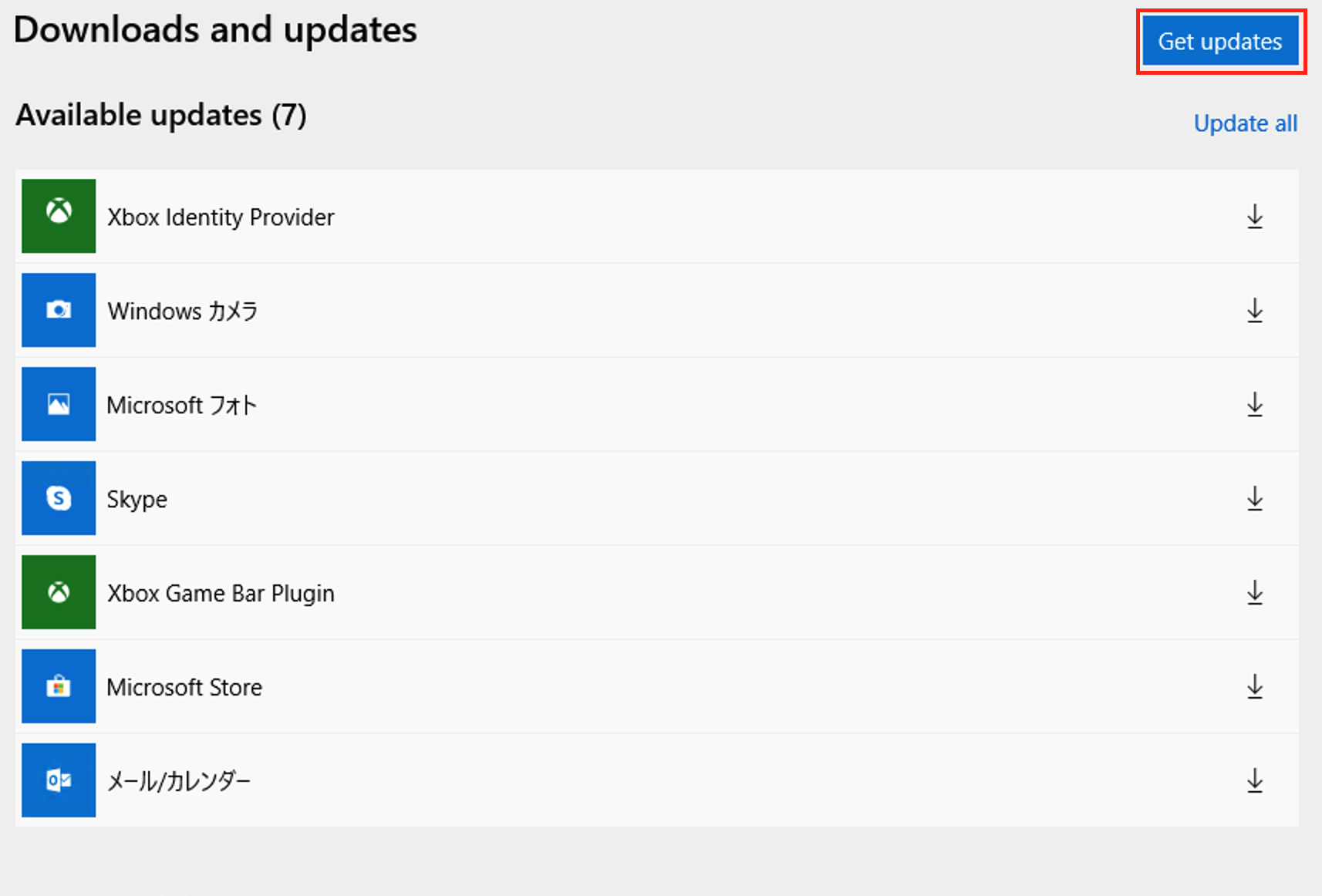Click the Skype app icon
Image resolution: width=1322 pixels, height=896 pixels.
click(58, 498)
